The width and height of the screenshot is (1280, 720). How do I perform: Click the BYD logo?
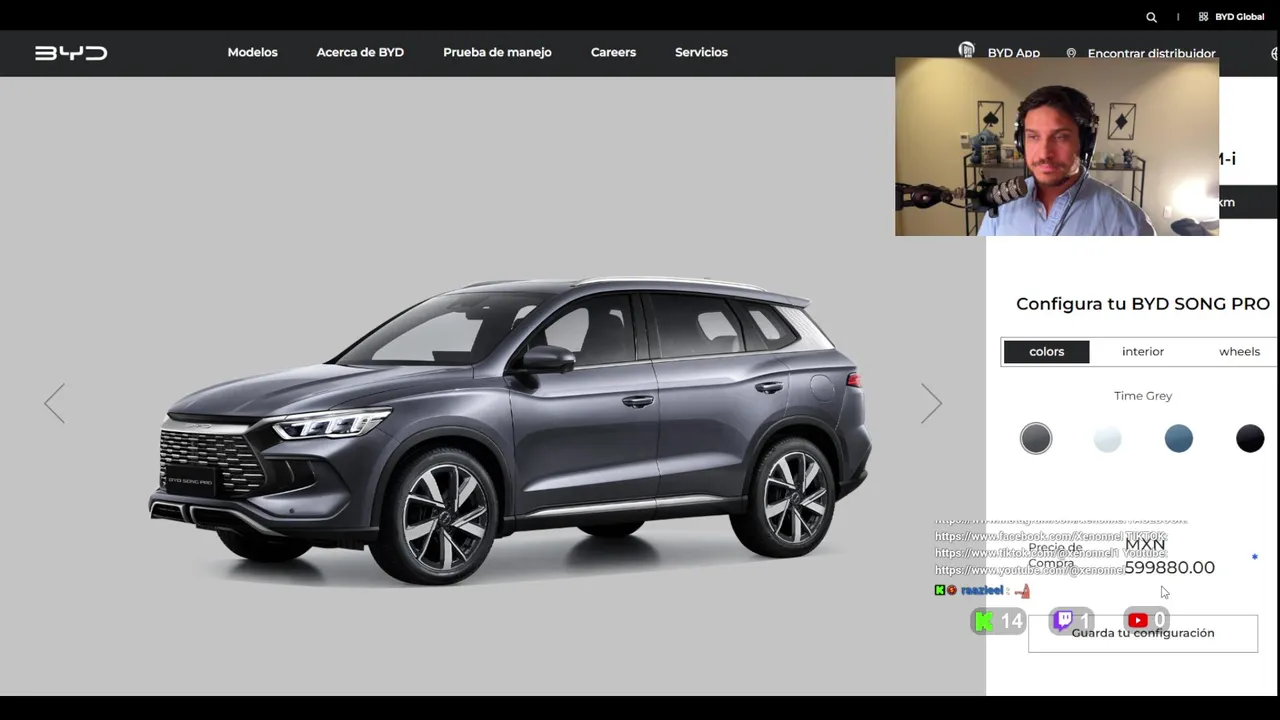tap(71, 53)
